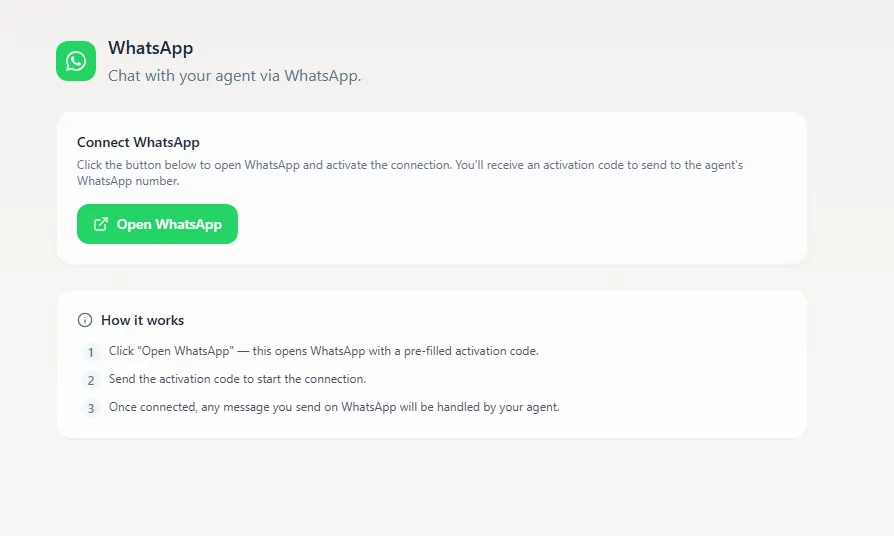Click the "Send the activation code" step text
894x536 pixels.
(x=237, y=379)
